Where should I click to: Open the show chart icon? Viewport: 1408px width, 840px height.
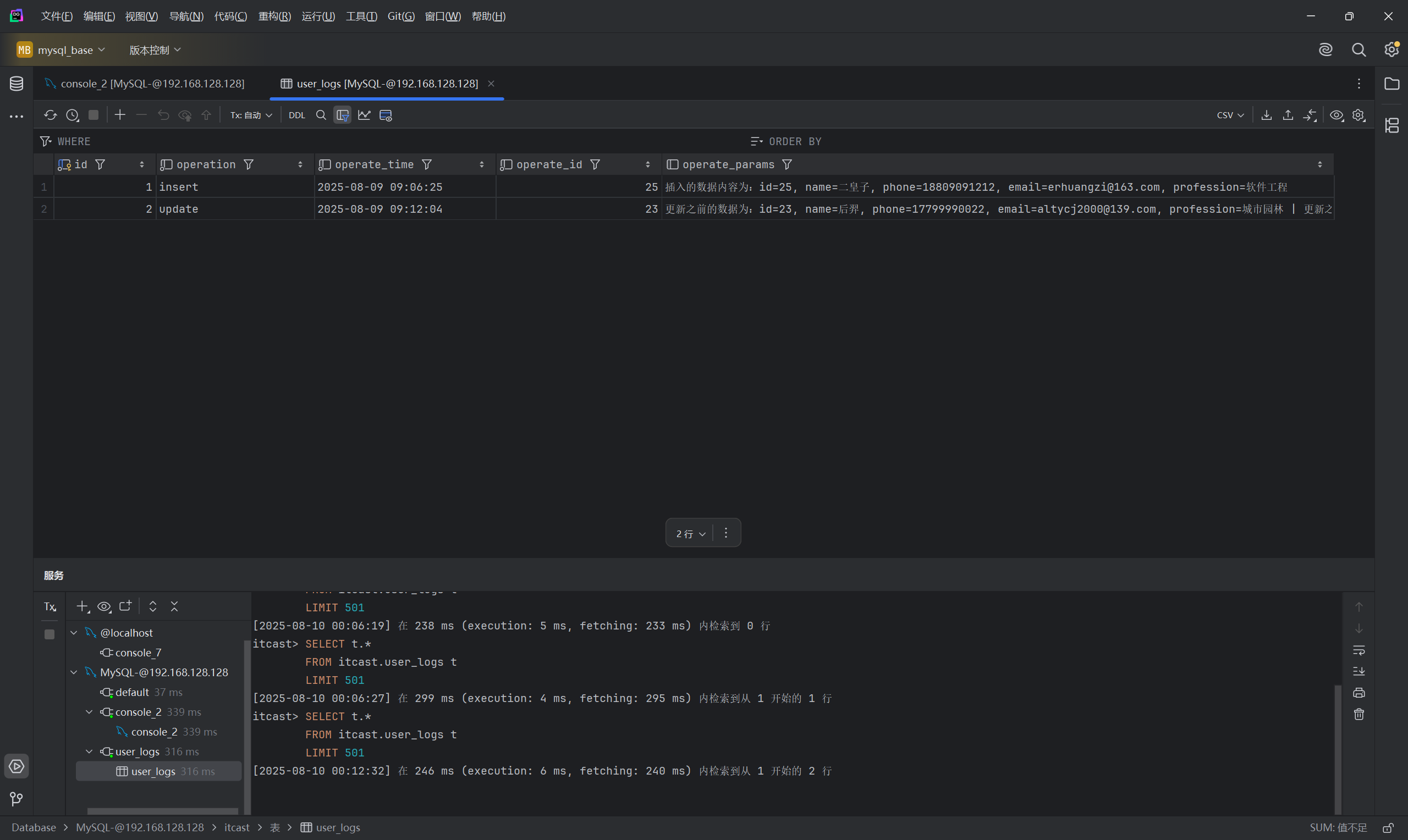click(x=364, y=115)
